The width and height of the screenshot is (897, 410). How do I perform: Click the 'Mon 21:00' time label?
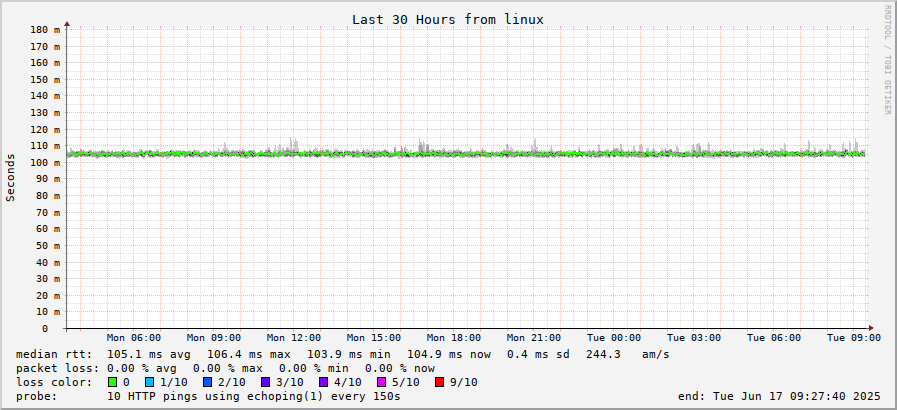[534, 338]
